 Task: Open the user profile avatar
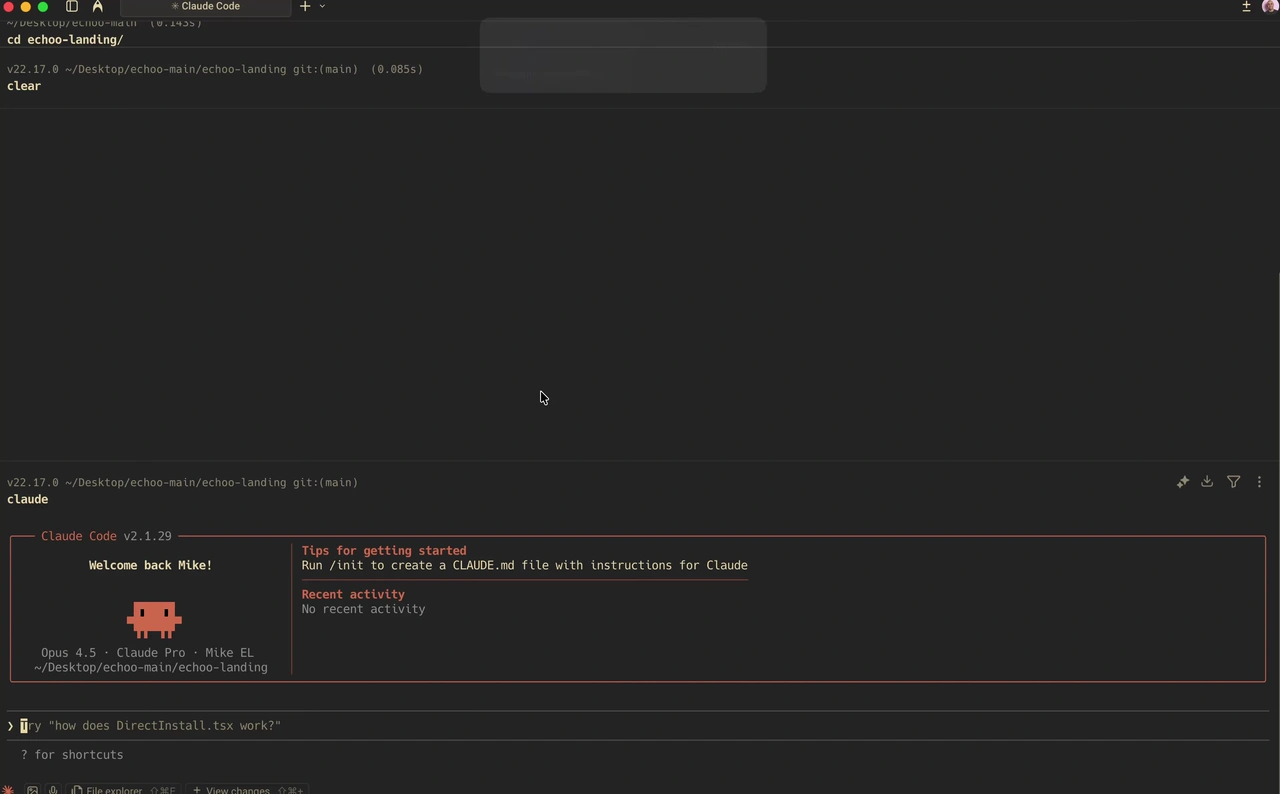pos(1270,6)
